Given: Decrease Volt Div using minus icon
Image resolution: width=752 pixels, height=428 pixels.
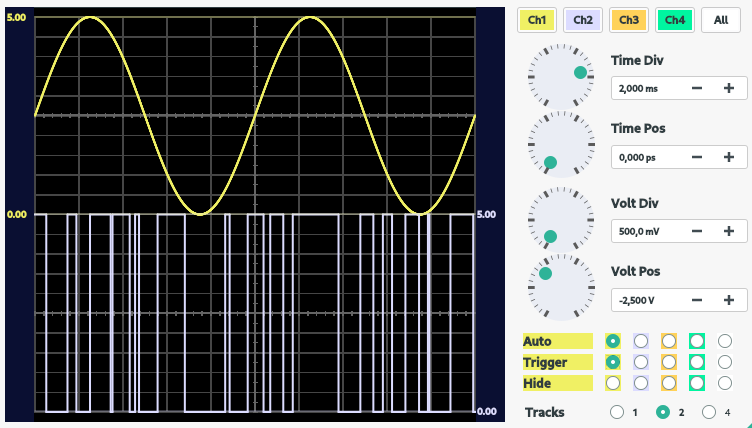Looking at the screenshot, I should [697, 231].
